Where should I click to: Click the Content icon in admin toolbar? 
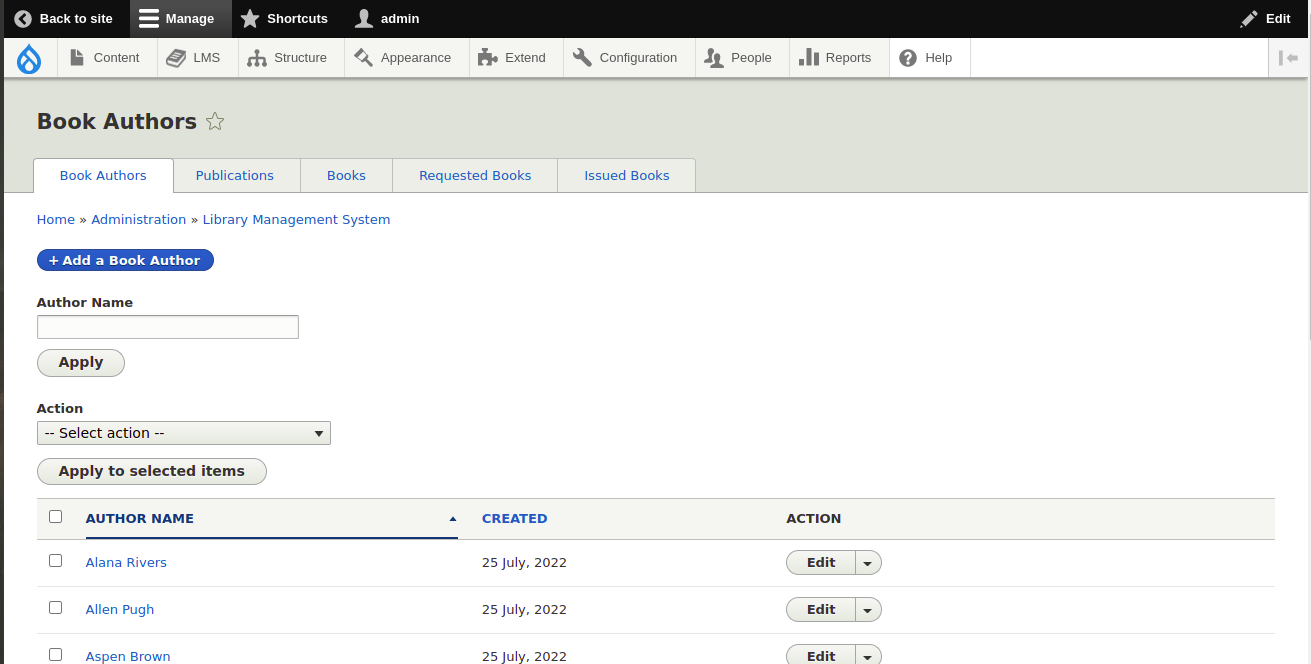pos(78,57)
